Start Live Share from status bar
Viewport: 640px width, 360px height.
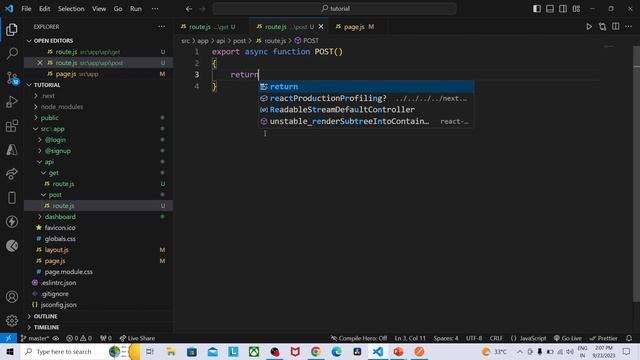pos(137,338)
